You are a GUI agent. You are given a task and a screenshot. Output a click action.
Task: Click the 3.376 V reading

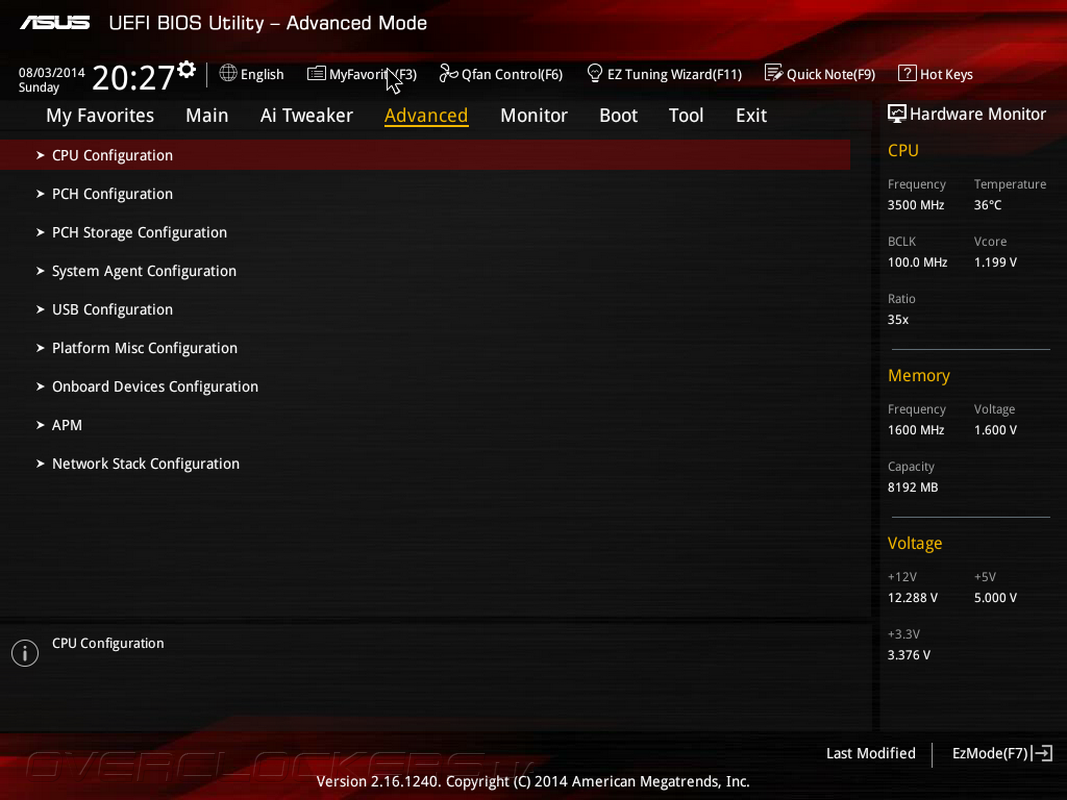(x=908, y=654)
